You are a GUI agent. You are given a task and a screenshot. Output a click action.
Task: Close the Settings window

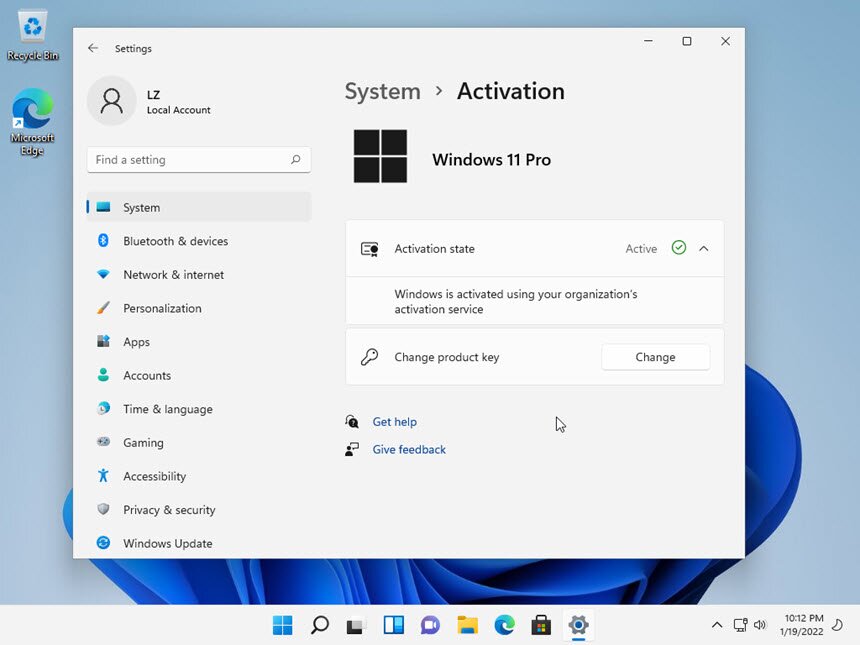click(725, 41)
